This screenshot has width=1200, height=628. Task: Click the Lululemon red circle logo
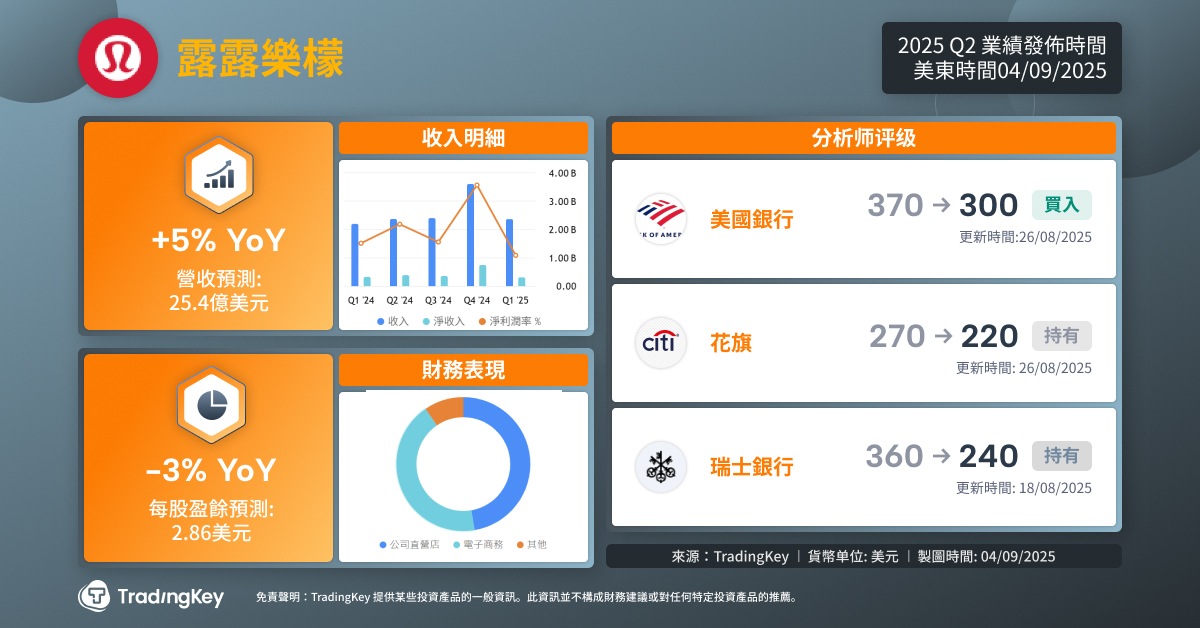(119, 58)
